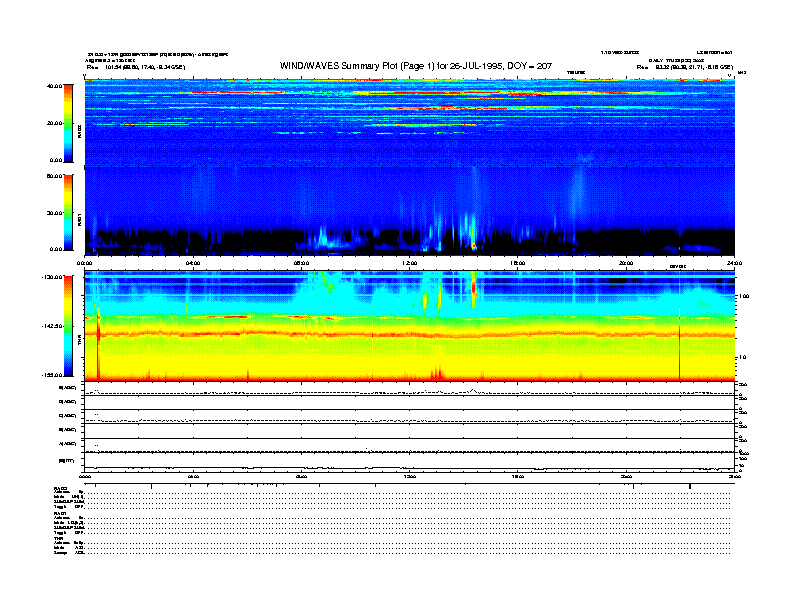
Task: Click the 60.00 color scale label
Action: 54,176
